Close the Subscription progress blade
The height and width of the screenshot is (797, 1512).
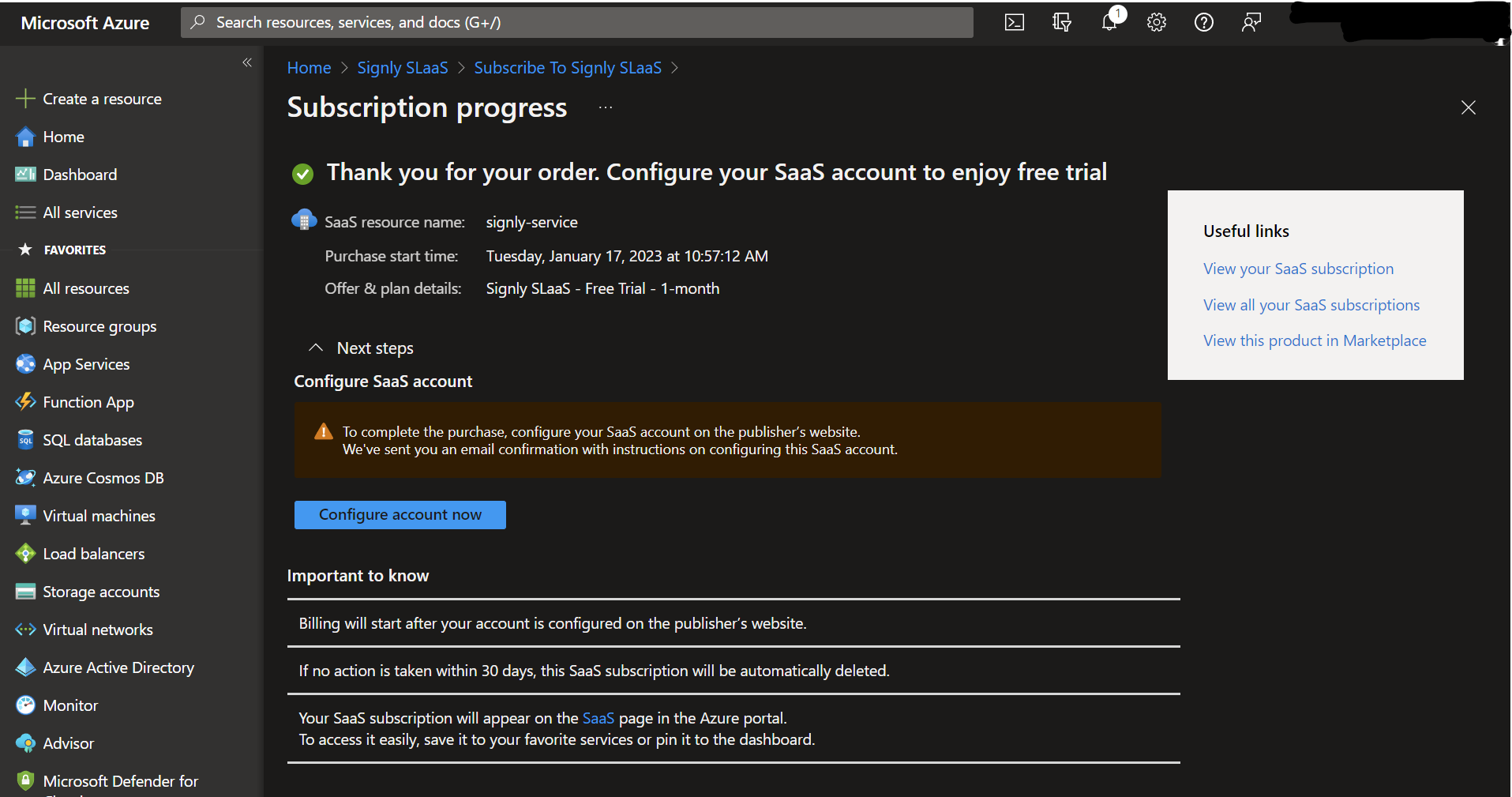tap(1468, 107)
